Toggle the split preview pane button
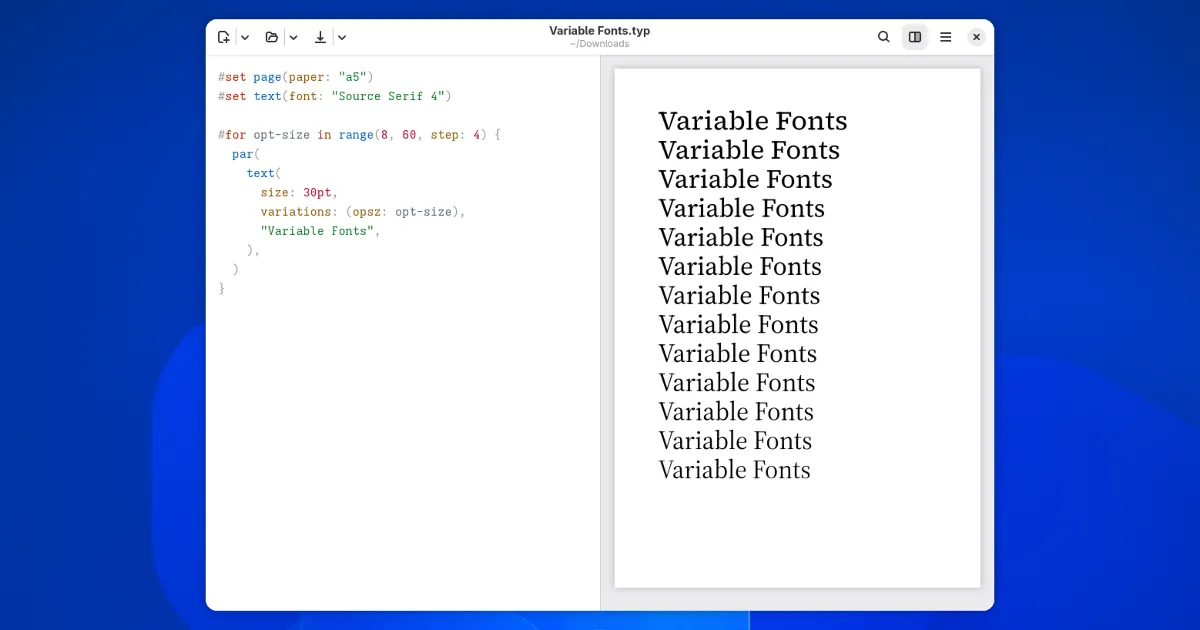1200x630 pixels. click(915, 37)
